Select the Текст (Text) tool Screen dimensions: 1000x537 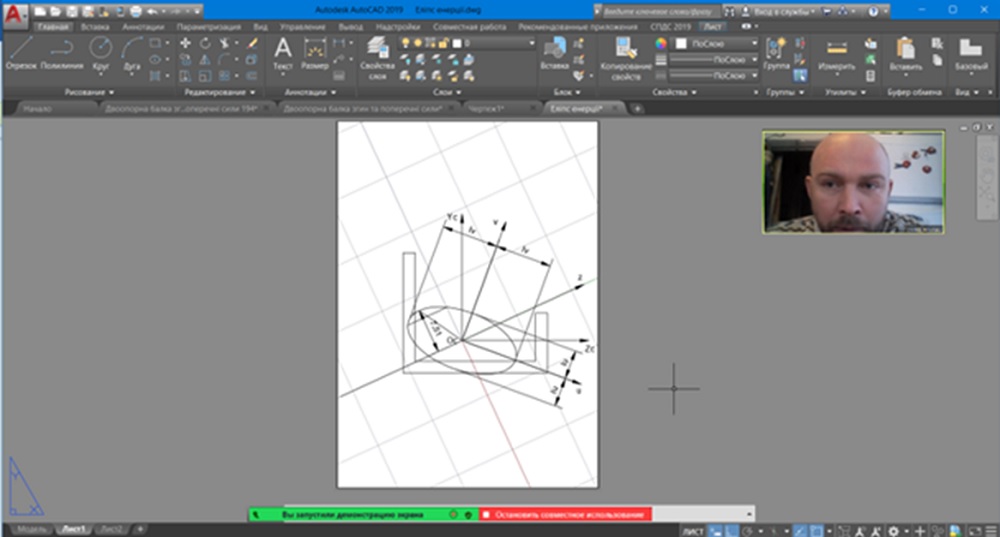click(x=283, y=54)
